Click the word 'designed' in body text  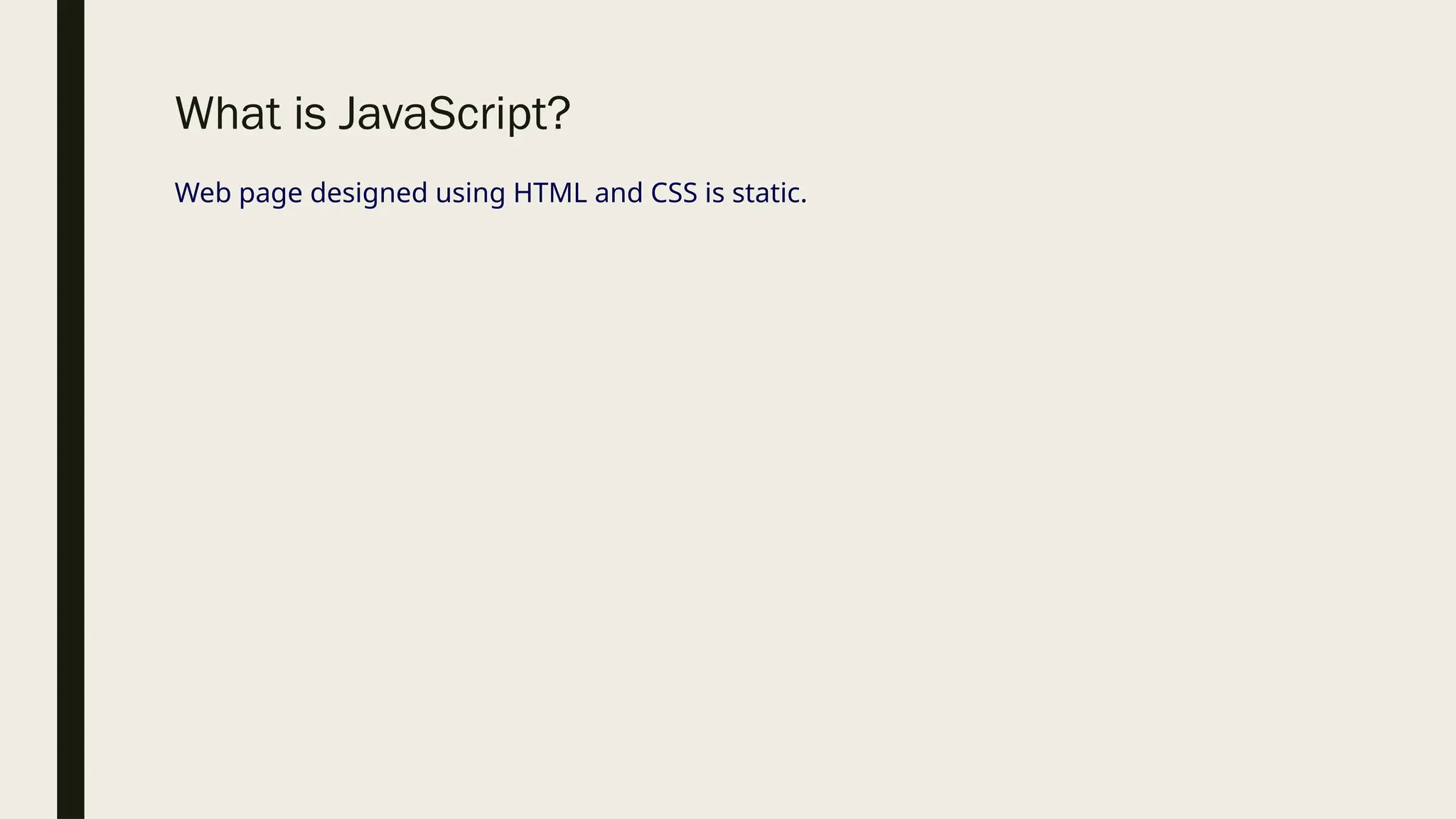368,193
